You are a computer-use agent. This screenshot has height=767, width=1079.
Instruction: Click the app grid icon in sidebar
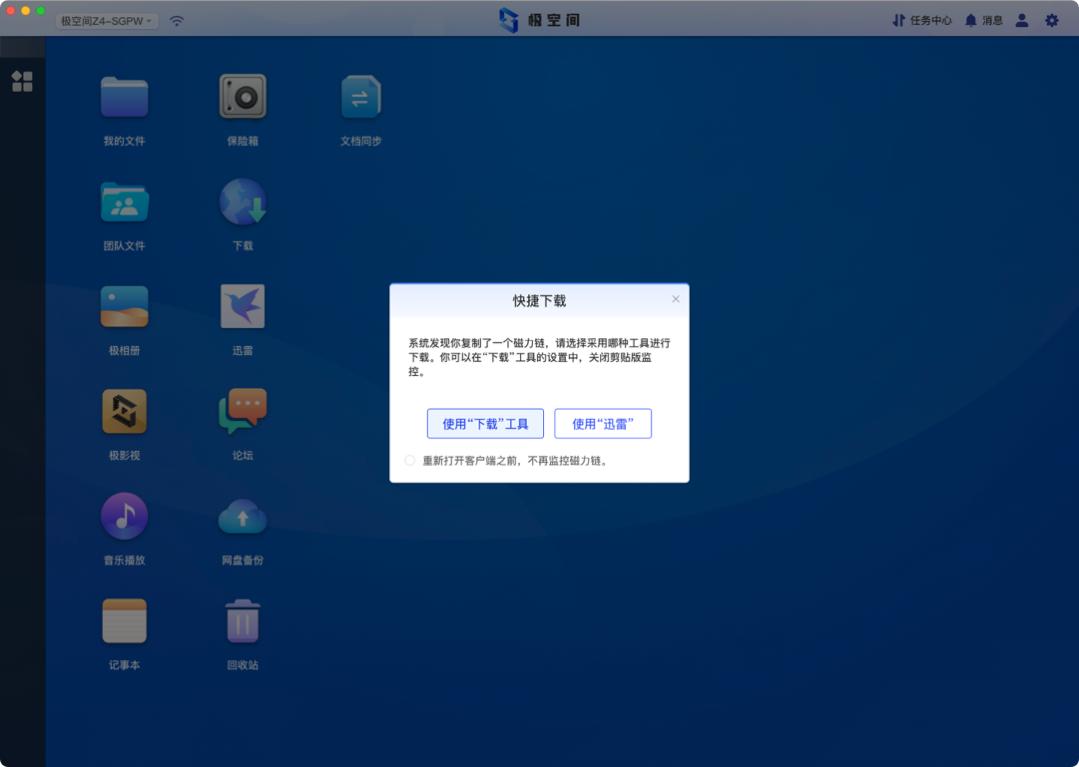pyautogui.click(x=22, y=81)
